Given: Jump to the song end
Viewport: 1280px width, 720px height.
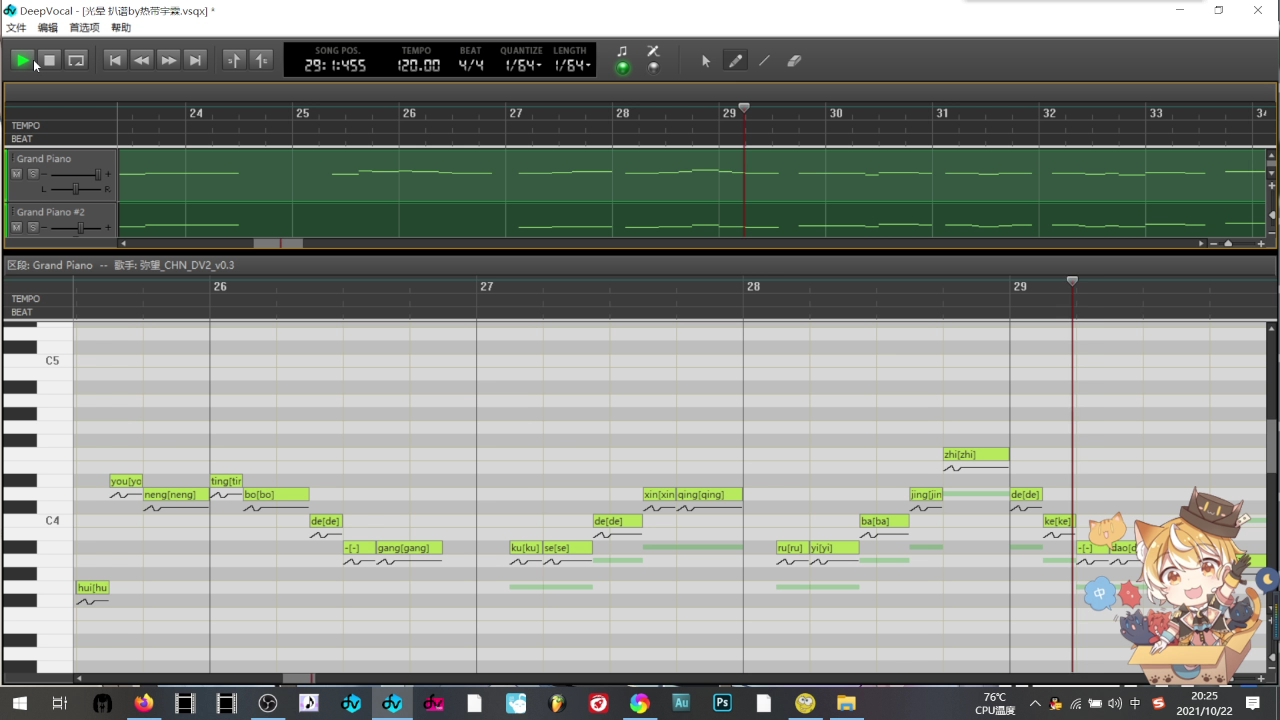Looking at the screenshot, I should point(196,61).
